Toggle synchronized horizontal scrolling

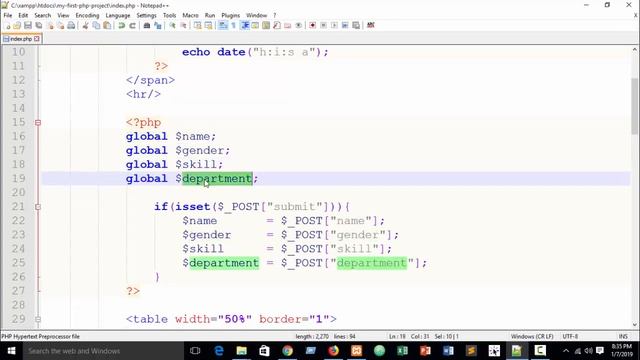209,25
